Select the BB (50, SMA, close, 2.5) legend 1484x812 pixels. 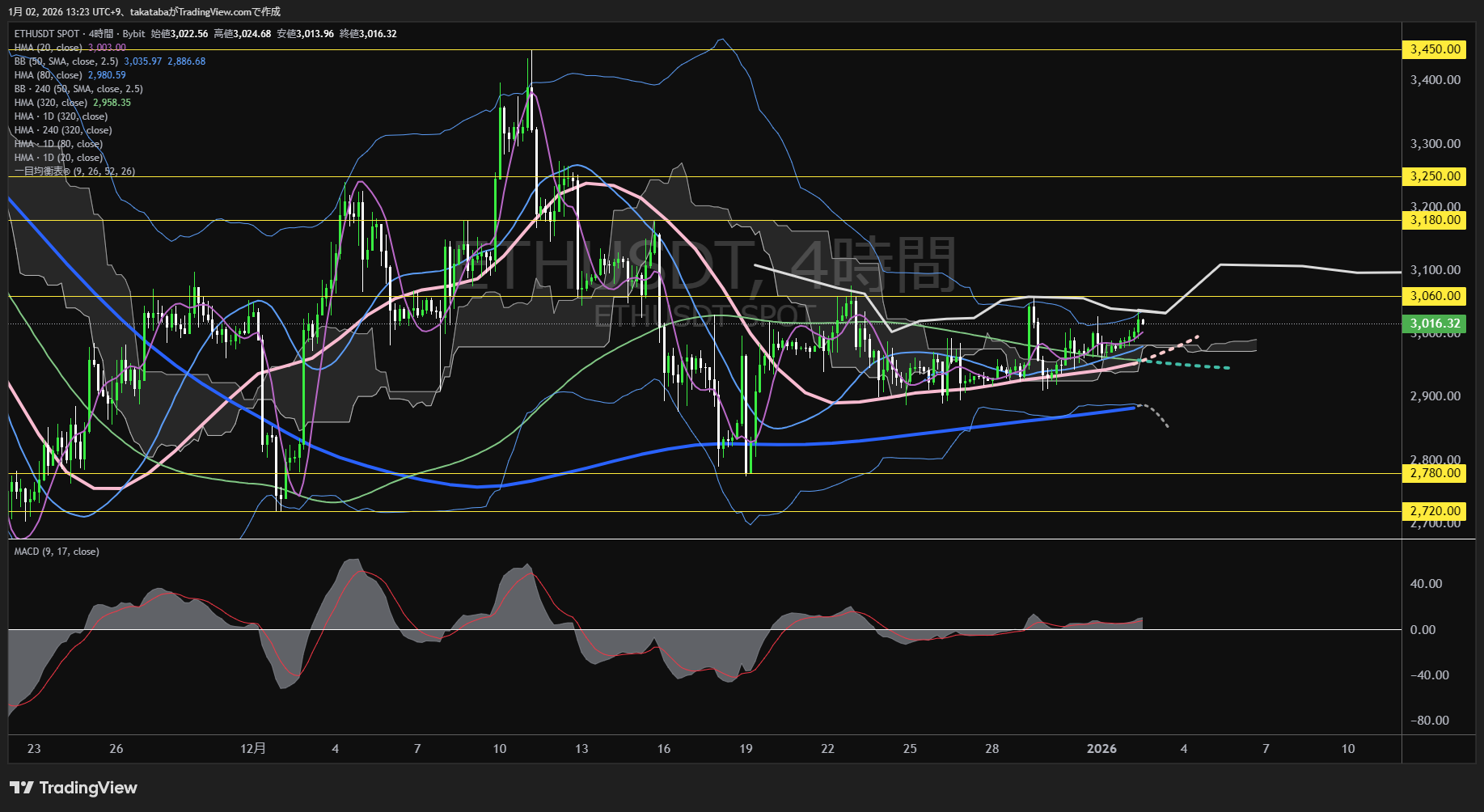tap(66, 61)
